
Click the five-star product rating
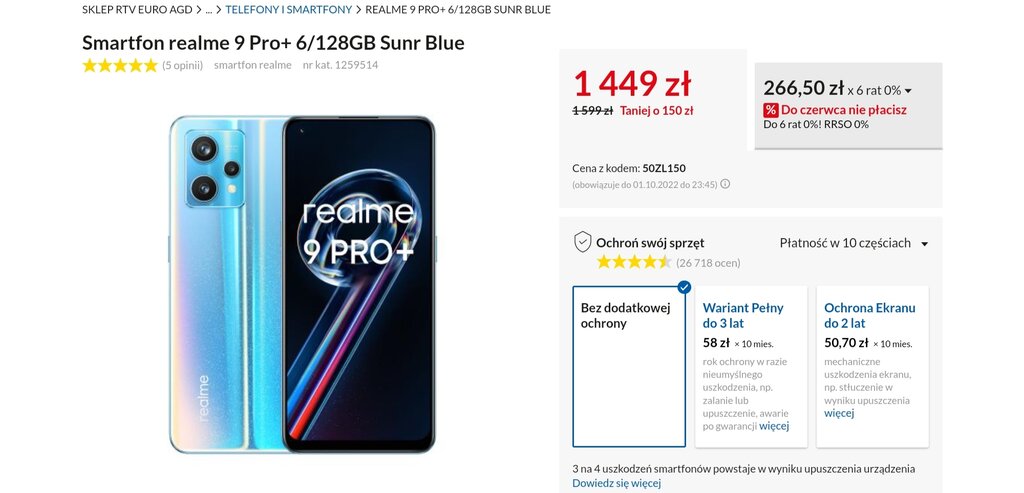[120, 65]
